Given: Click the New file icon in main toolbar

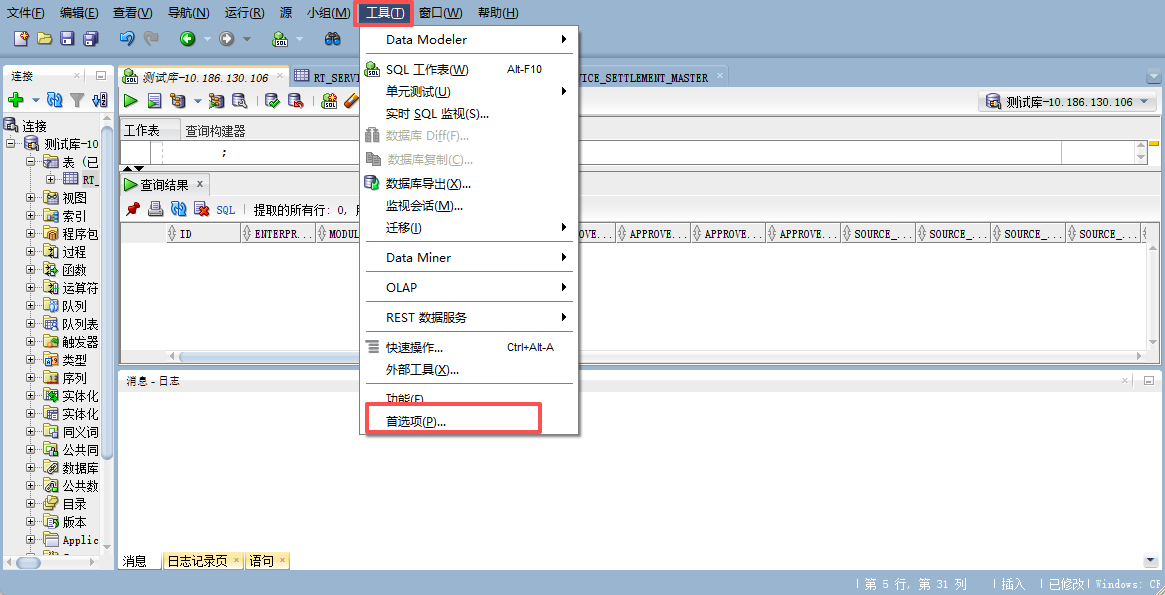Looking at the screenshot, I should 22,38.
